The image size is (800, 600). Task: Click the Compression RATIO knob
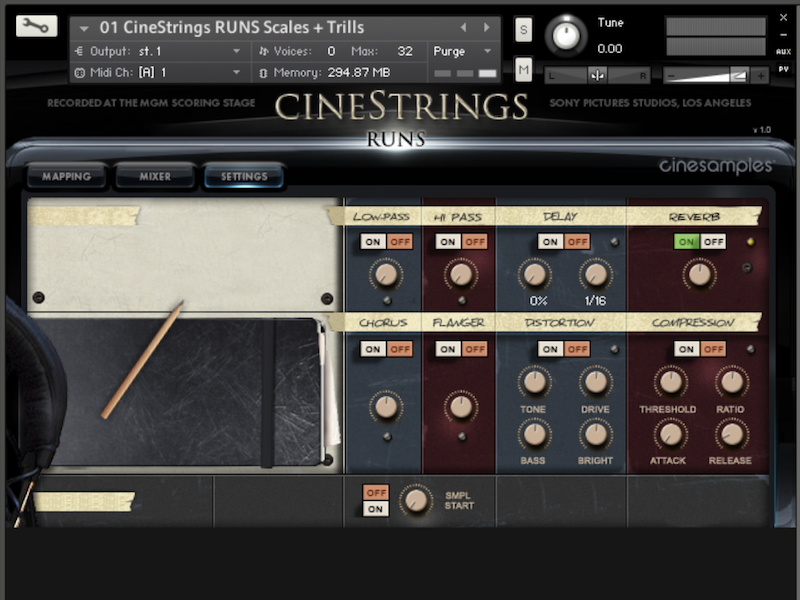pyautogui.click(x=732, y=382)
